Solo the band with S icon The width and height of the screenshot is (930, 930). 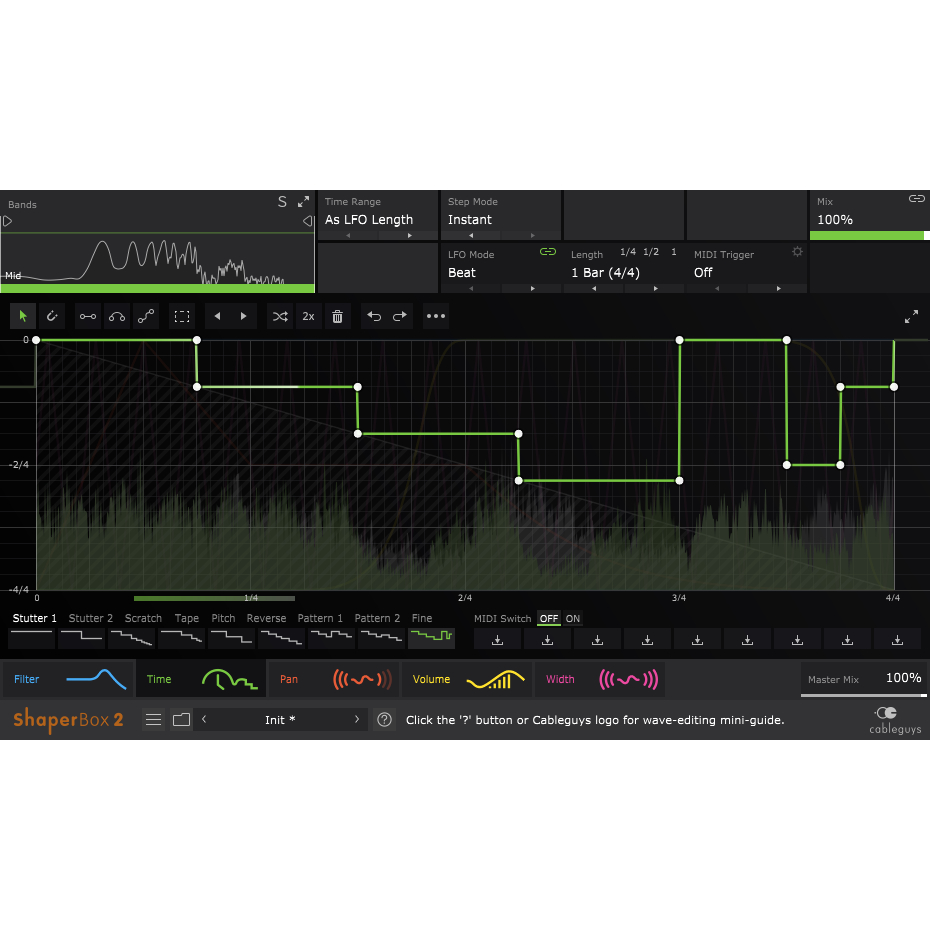click(x=282, y=202)
